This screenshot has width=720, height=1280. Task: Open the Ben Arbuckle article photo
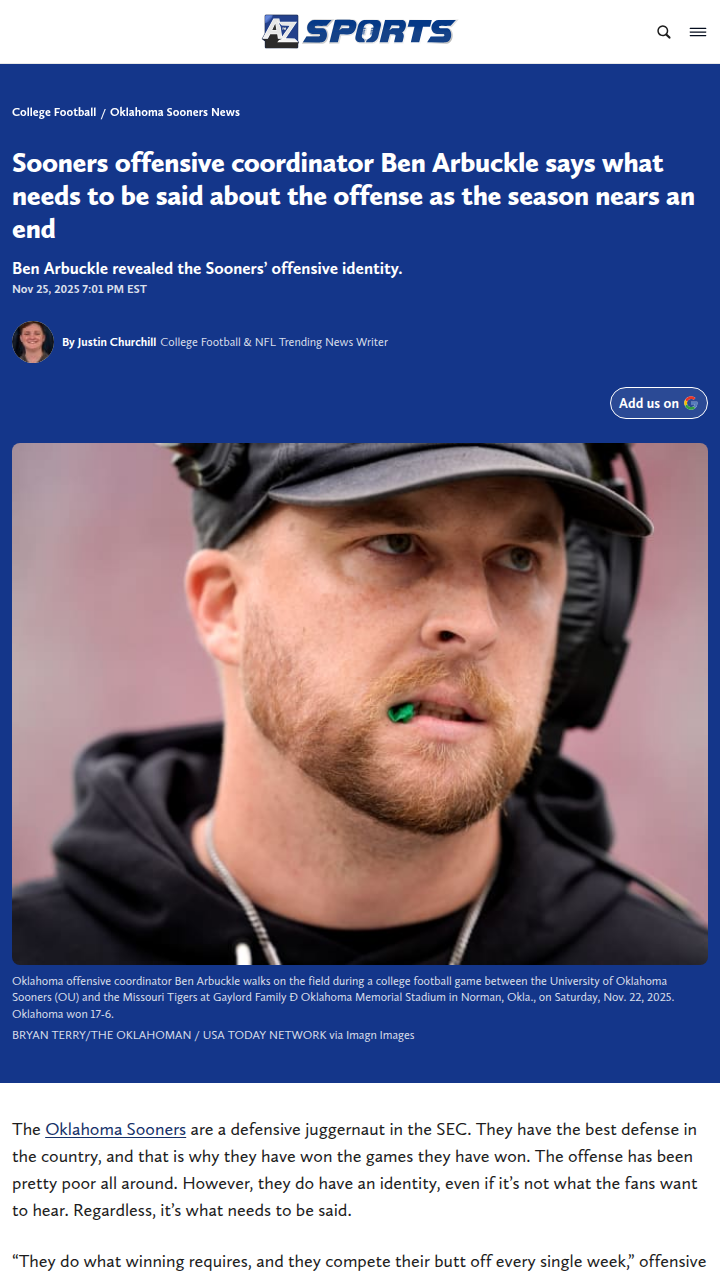click(360, 704)
